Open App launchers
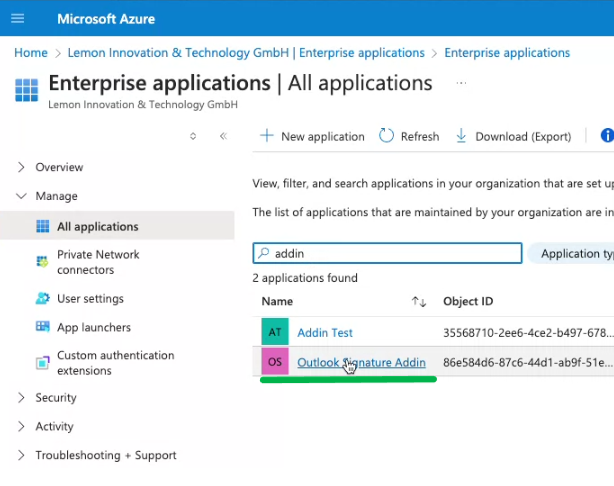 pos(94,327)
